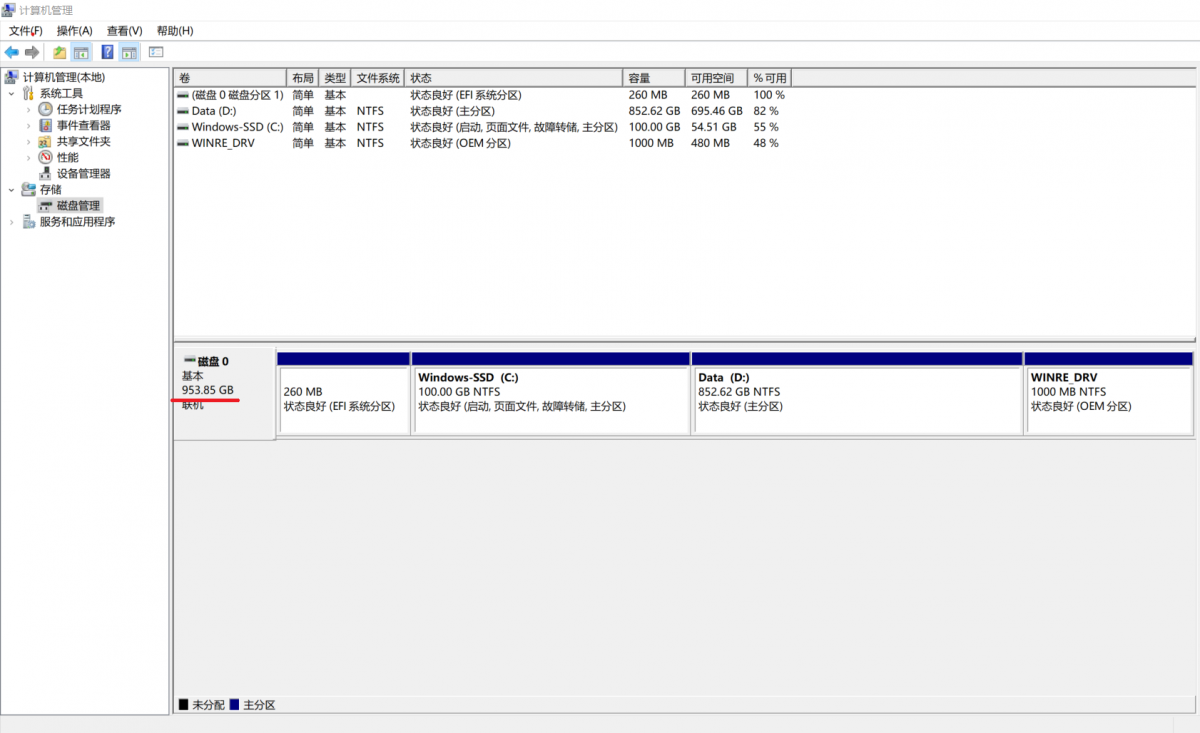
Task: Expand the 共享文件夹 tree node
Action: (28, 141)
